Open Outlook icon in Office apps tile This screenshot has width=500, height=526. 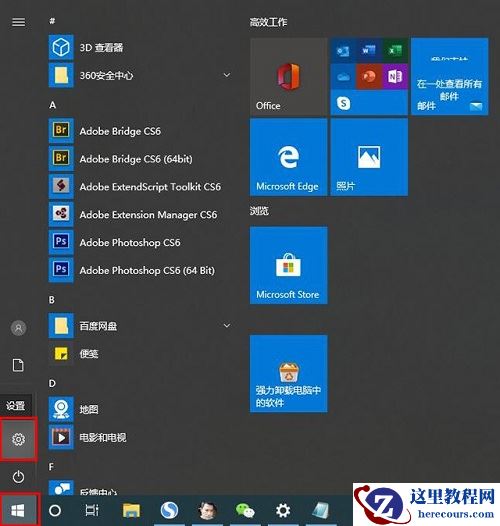343,50
